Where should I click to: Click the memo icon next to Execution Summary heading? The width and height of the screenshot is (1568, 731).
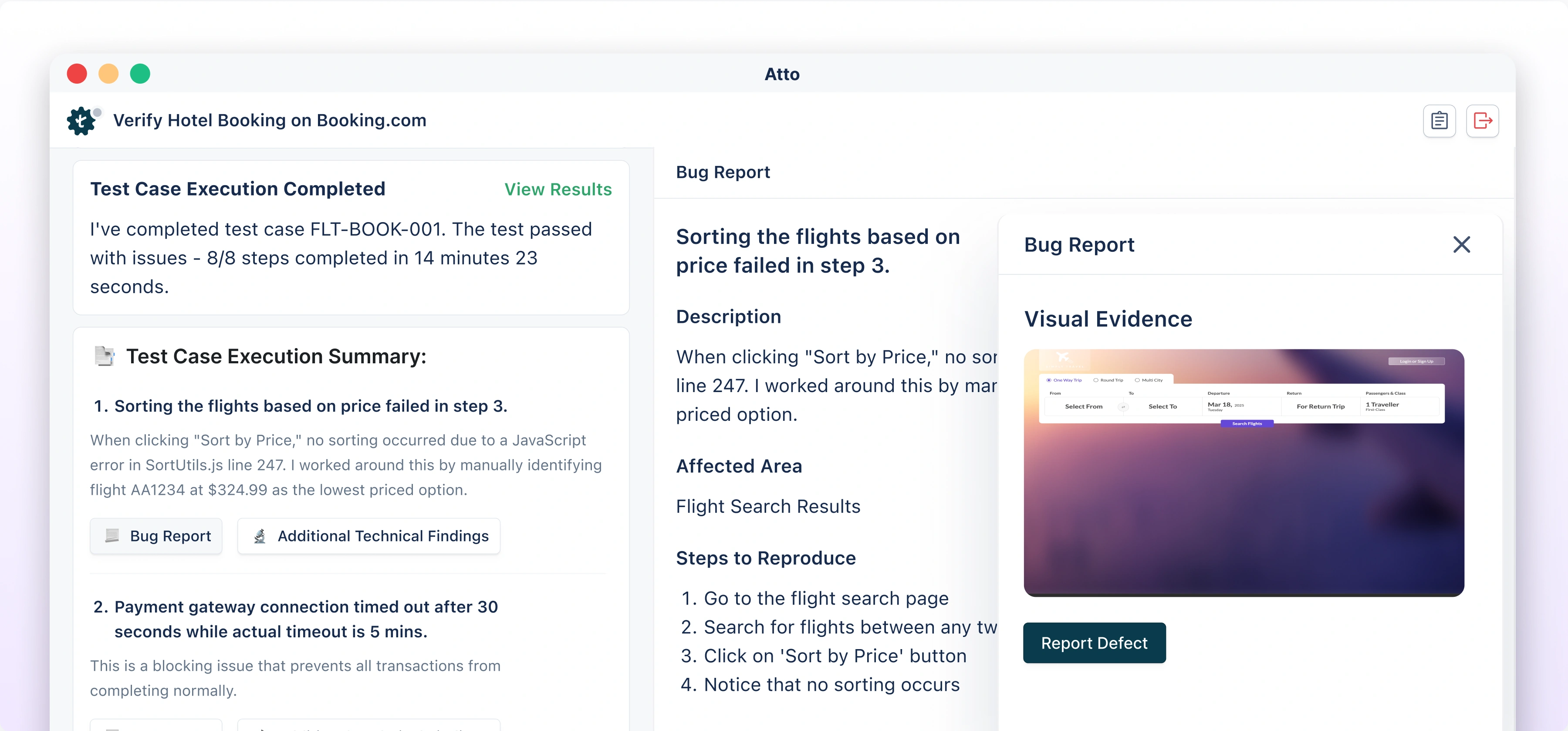pyautogui.click(x=105, y=356)
